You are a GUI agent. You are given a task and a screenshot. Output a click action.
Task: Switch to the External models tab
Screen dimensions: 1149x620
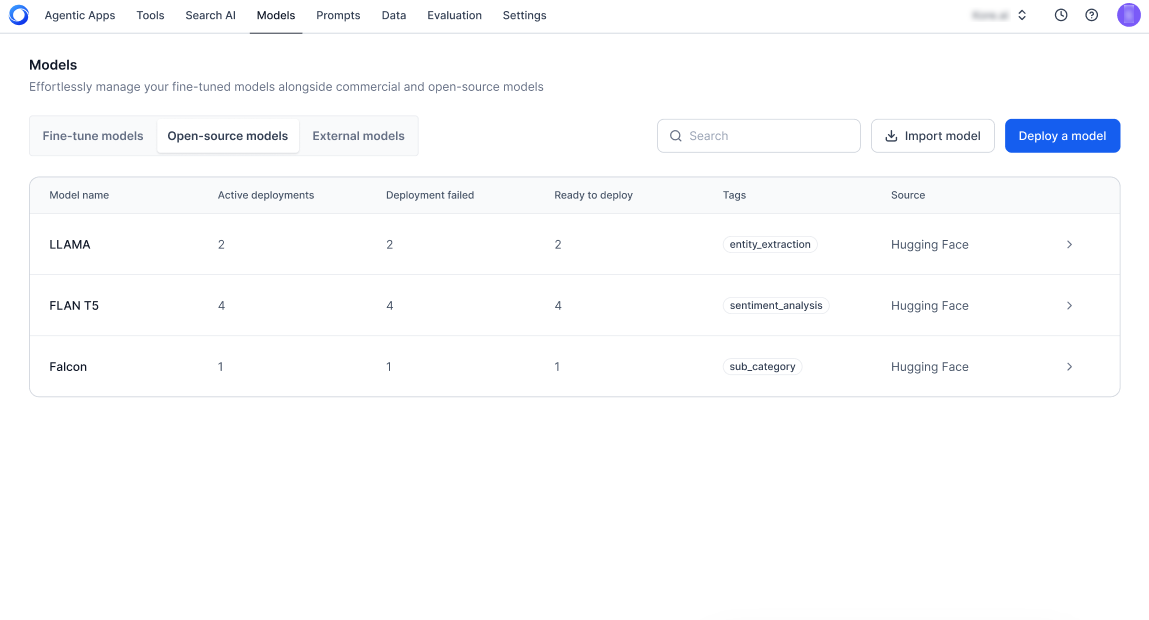(x=358, y=136)
